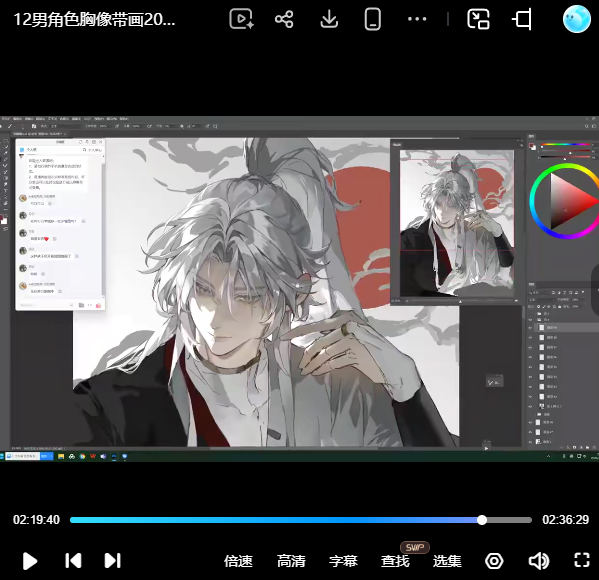
Task: Mute the video volume
Action: pyautogui.click(x=539, y=561)
